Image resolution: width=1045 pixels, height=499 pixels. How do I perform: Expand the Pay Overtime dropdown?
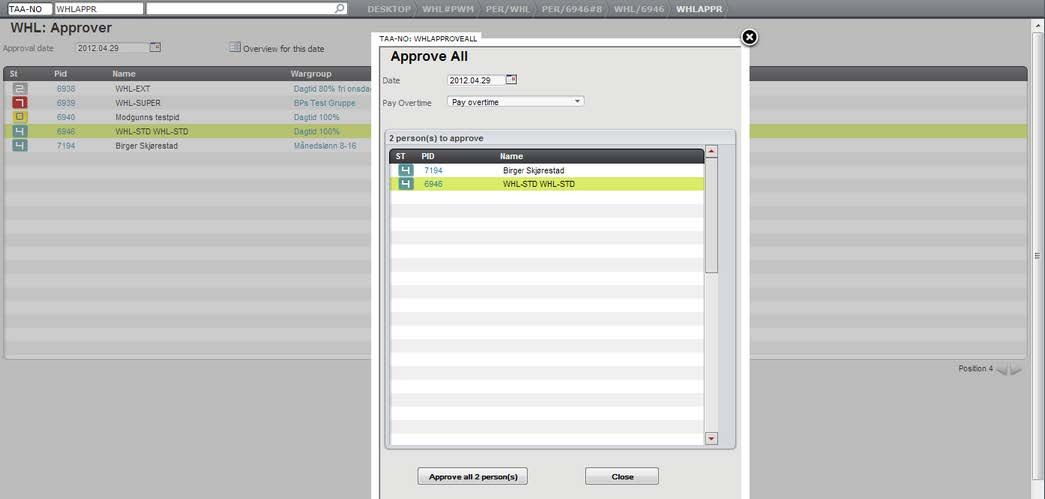[577, 101]
